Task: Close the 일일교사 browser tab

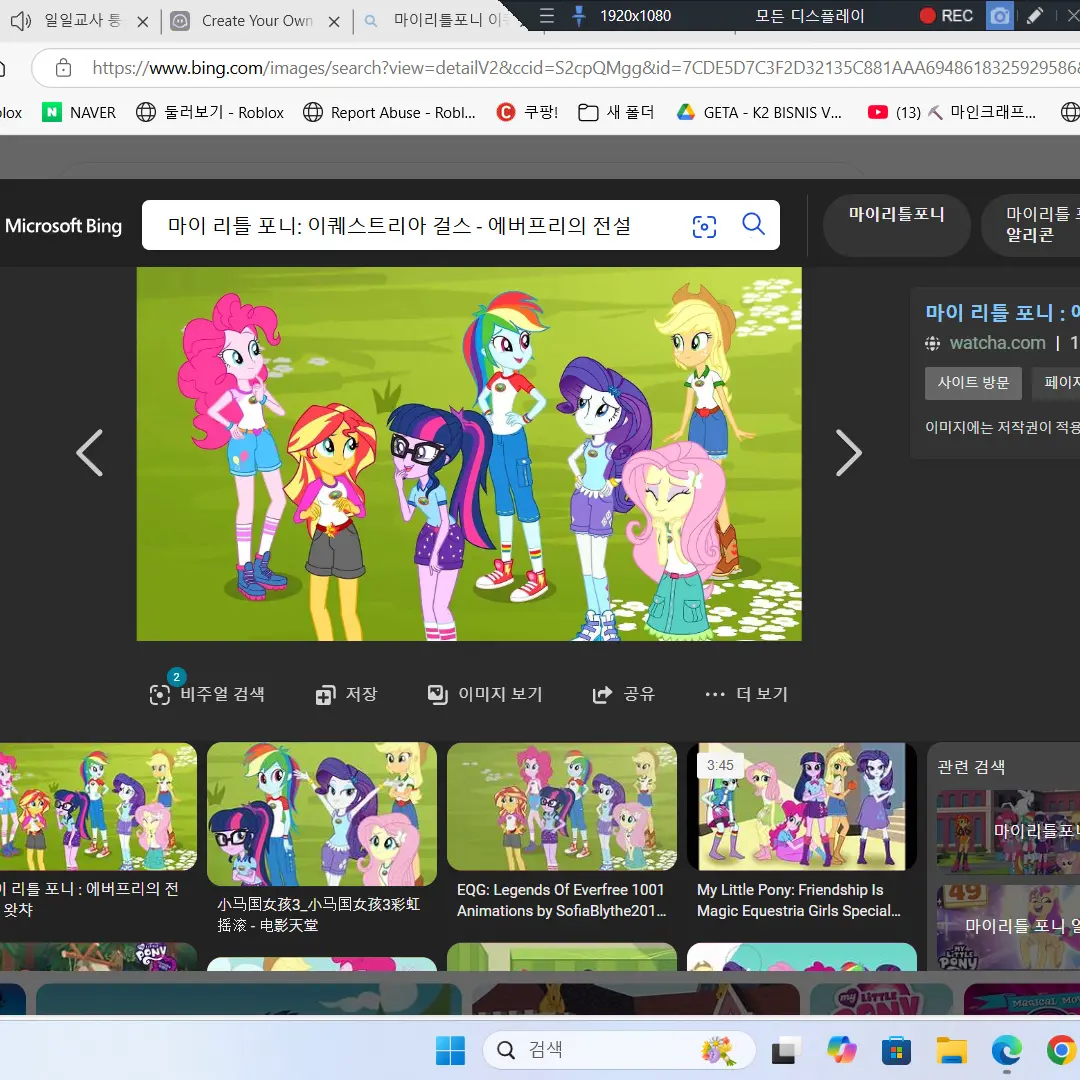Action: coord(143,21)
